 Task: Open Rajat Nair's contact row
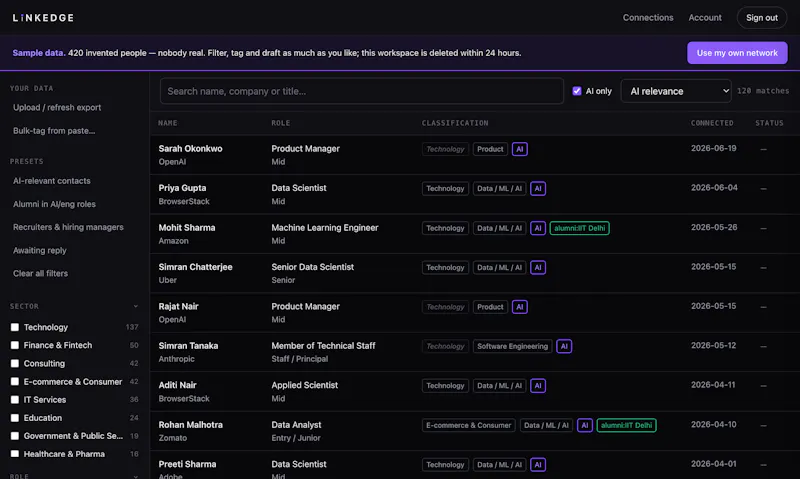[474, 313]
